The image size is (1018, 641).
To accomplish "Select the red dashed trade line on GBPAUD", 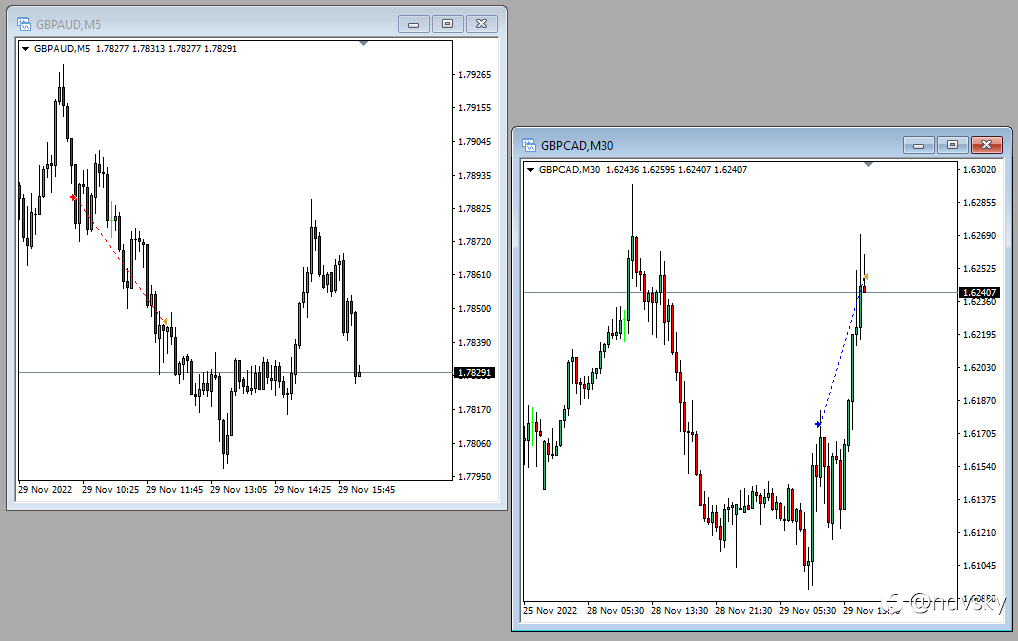I will click(x=119, y=260).
